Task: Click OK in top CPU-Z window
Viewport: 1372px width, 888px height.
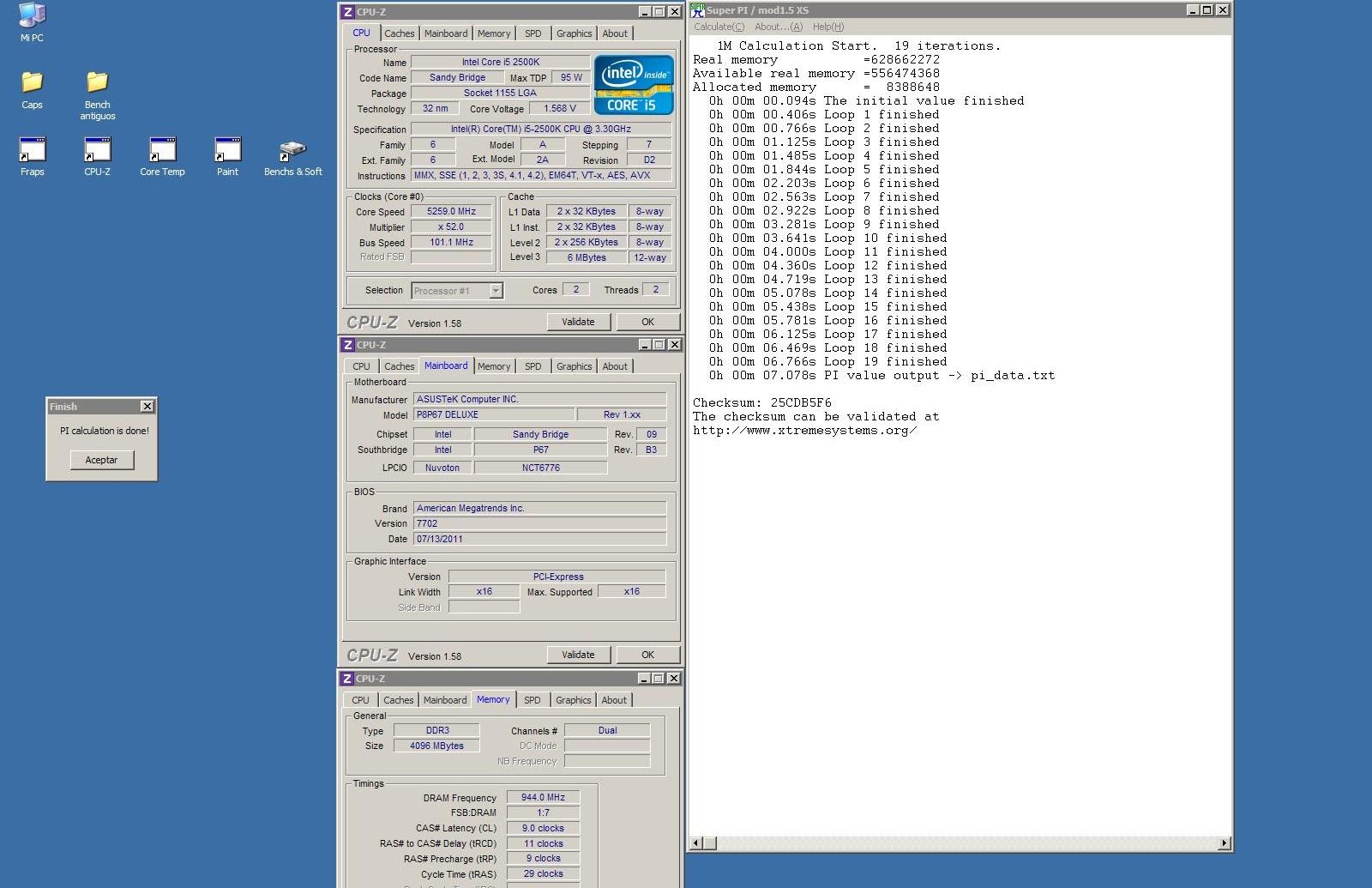Action: 647,322
